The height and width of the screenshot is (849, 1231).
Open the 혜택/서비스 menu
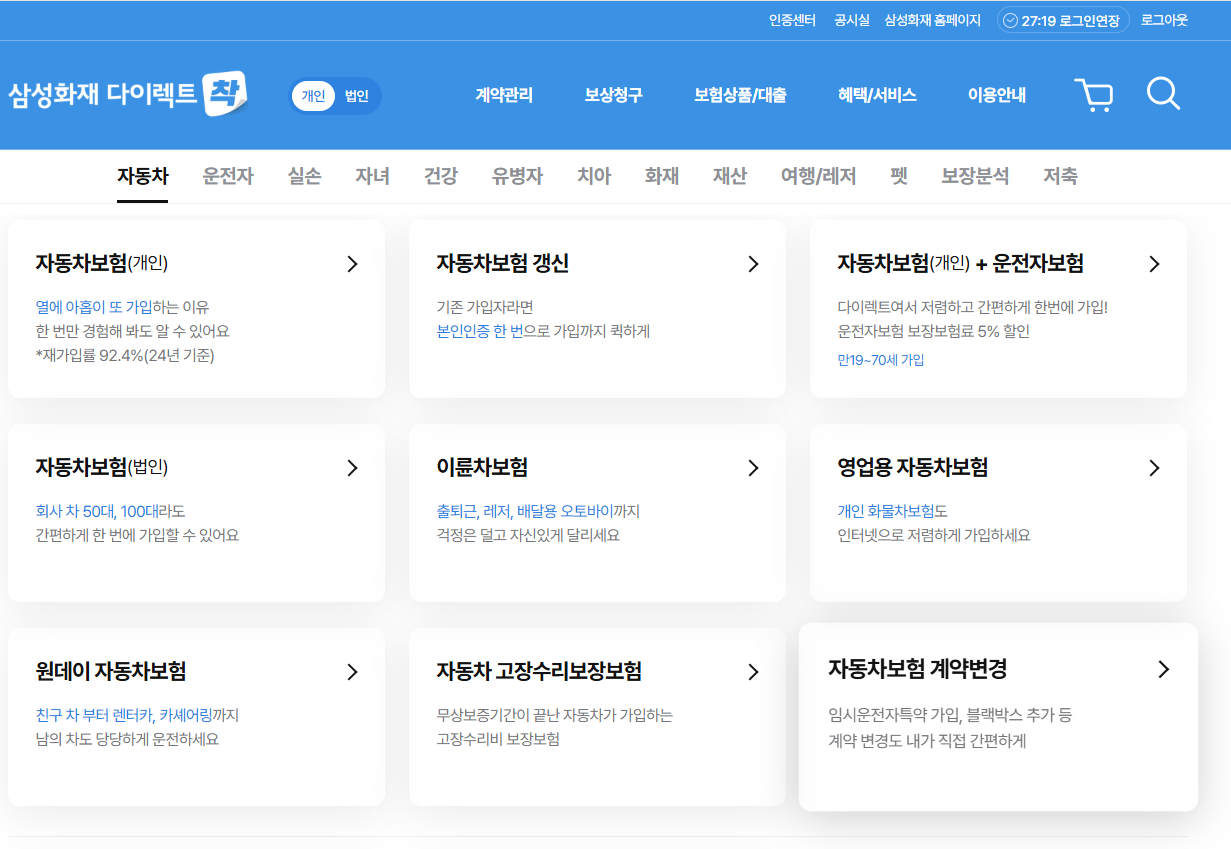[x=877, y=96]
